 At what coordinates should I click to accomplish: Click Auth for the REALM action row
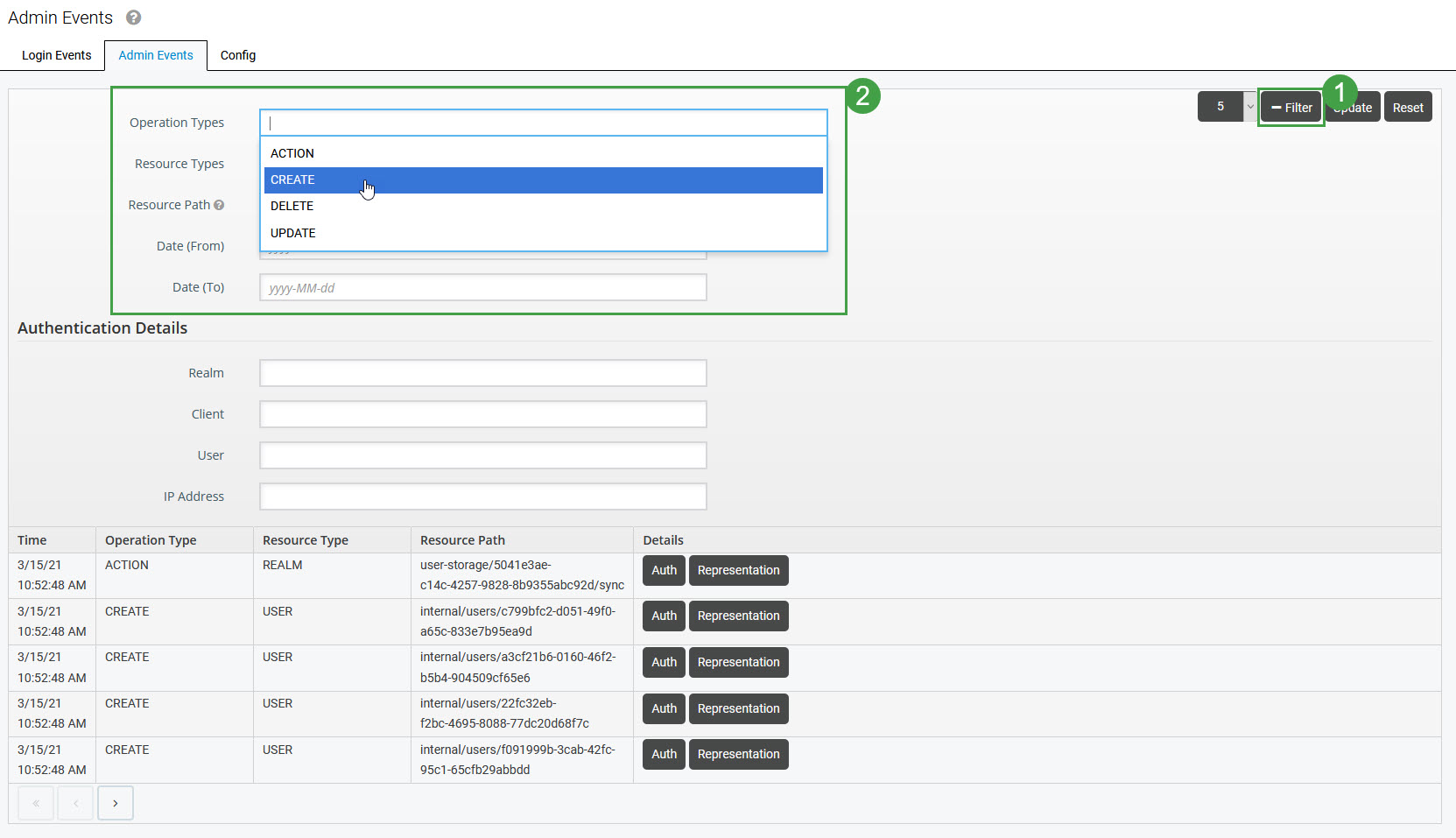click(x=664, y=570)
